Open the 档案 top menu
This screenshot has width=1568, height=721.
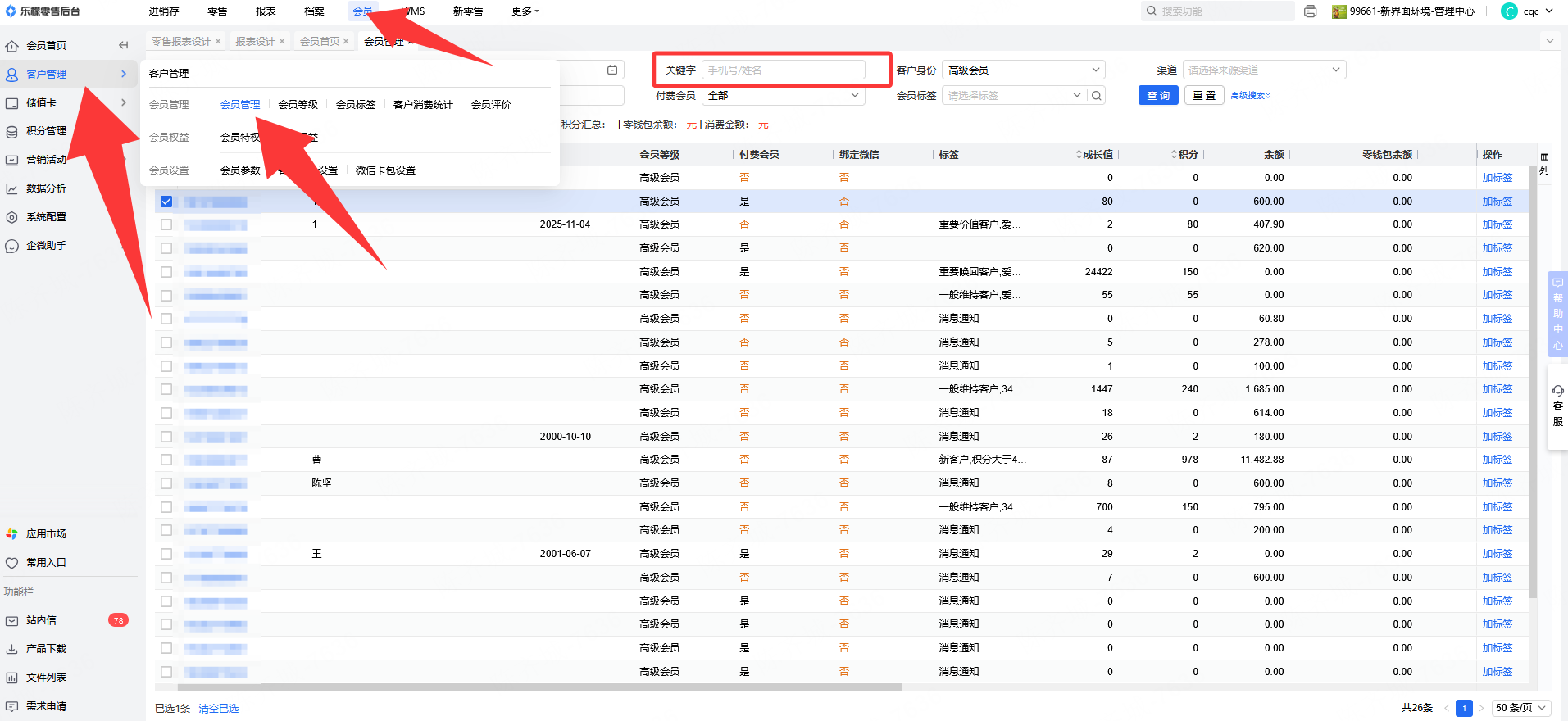click(x=314, y=11)
